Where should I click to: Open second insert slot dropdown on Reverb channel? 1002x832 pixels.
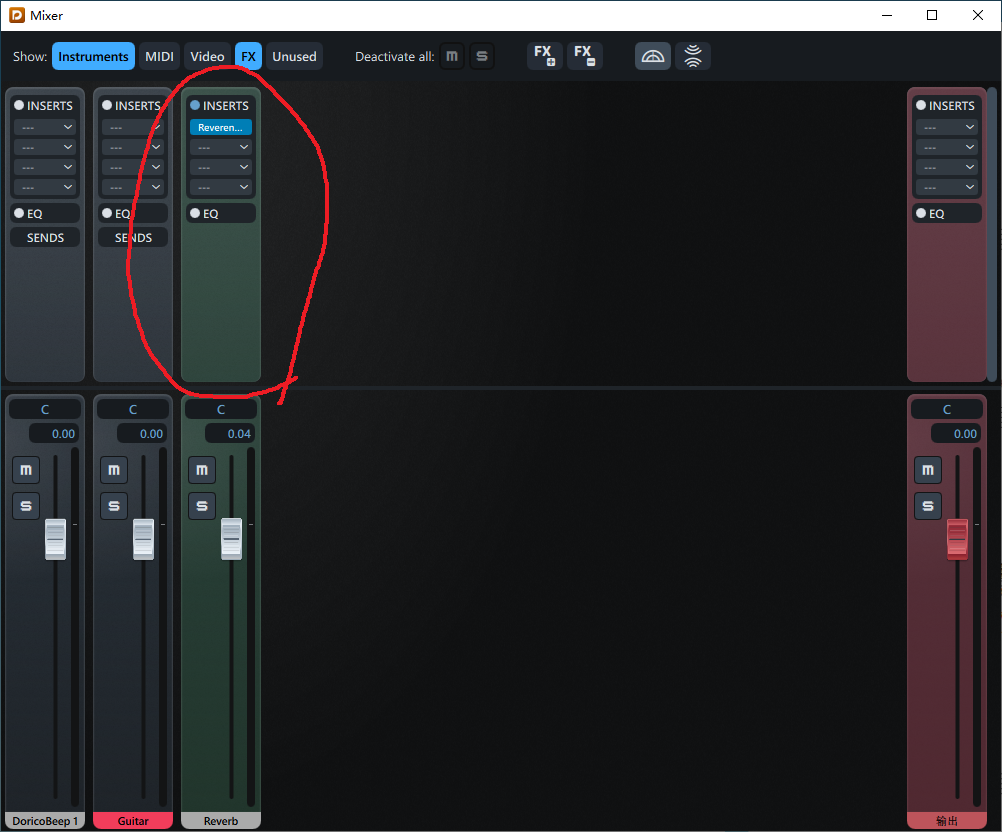[221, 147]
